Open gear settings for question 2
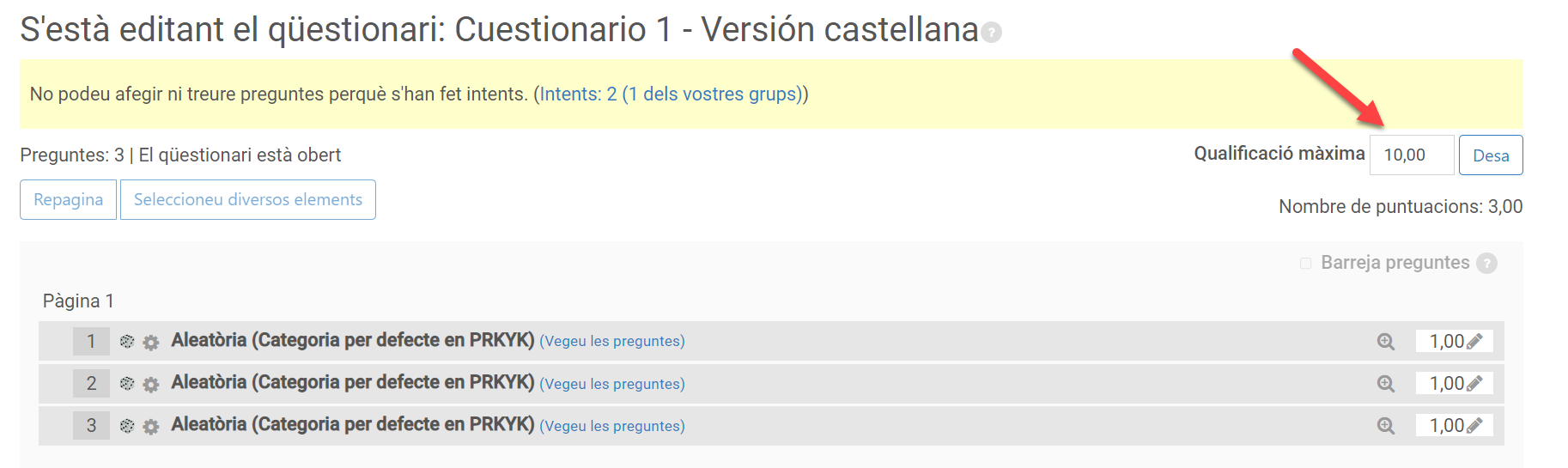Screen dimensions: 1568x468 click(x=151, y=385)
